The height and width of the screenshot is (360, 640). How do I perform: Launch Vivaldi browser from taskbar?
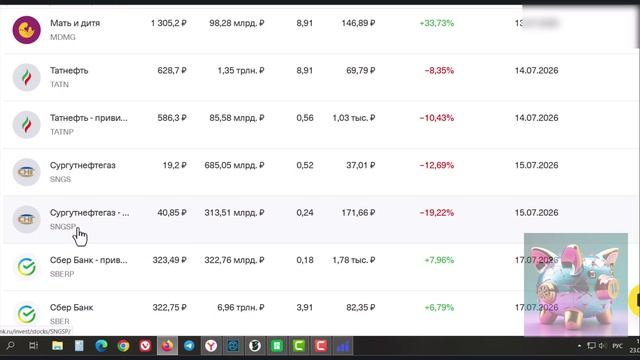click(x=145, y=346)
